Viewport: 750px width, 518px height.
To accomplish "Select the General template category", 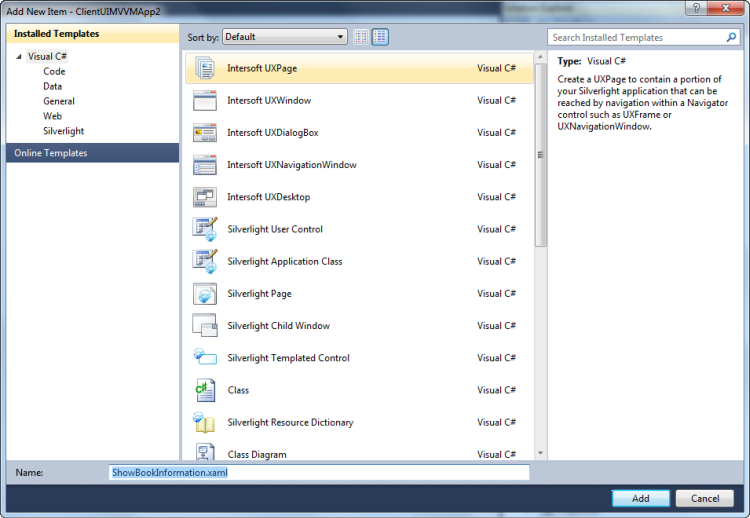I will 59,101.
